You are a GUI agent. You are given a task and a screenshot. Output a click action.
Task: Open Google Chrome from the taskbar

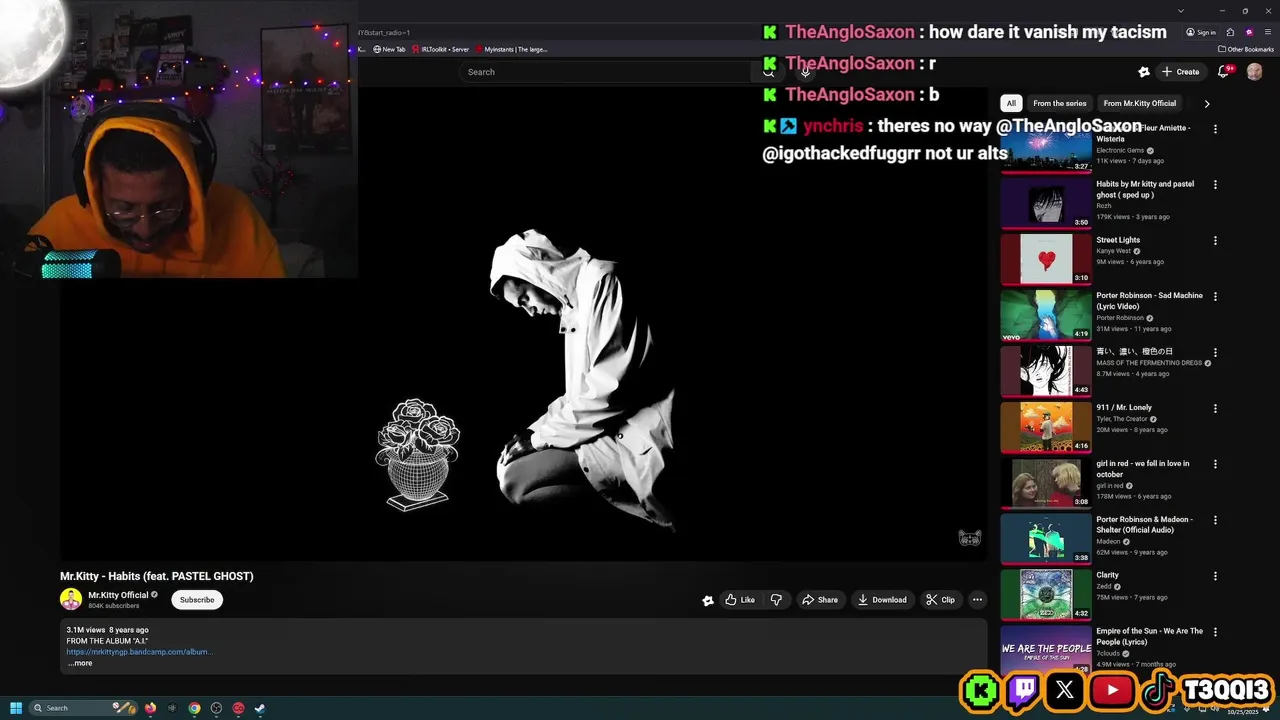point(194,708)
